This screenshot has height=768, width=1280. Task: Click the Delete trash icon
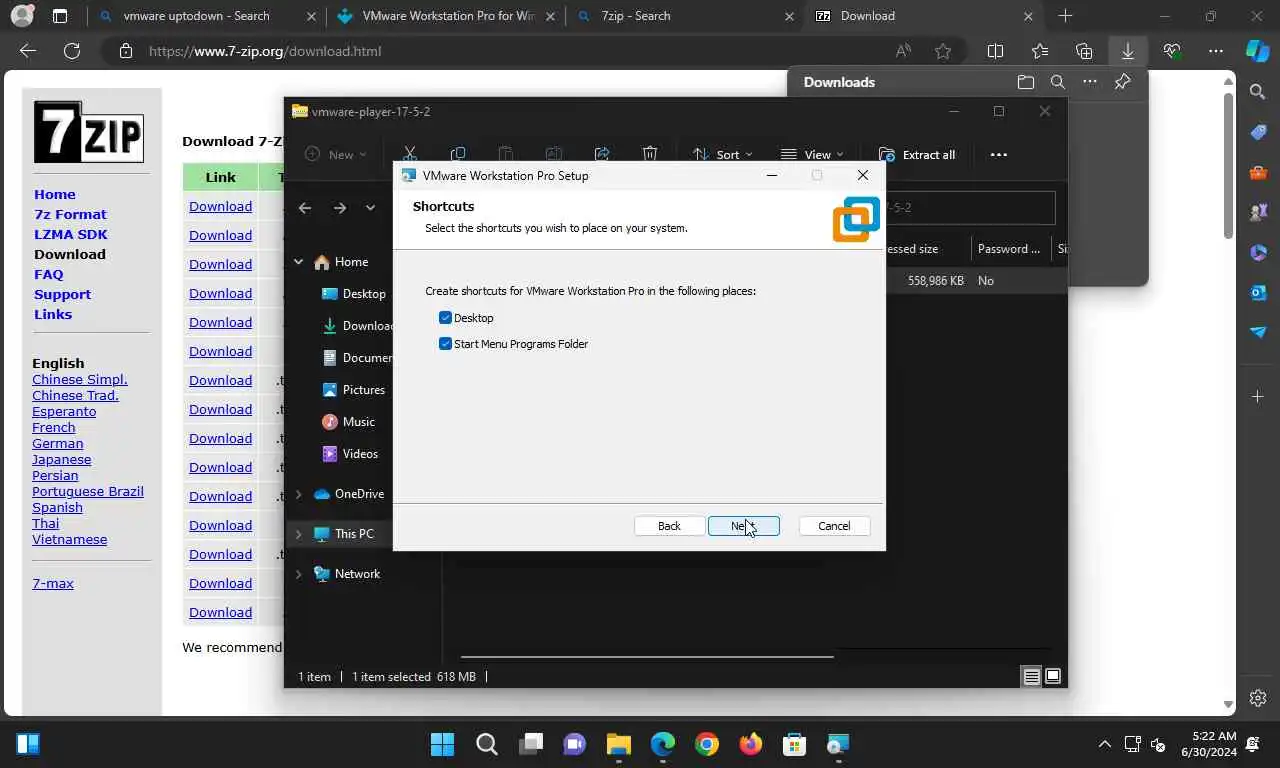[650, 154]
